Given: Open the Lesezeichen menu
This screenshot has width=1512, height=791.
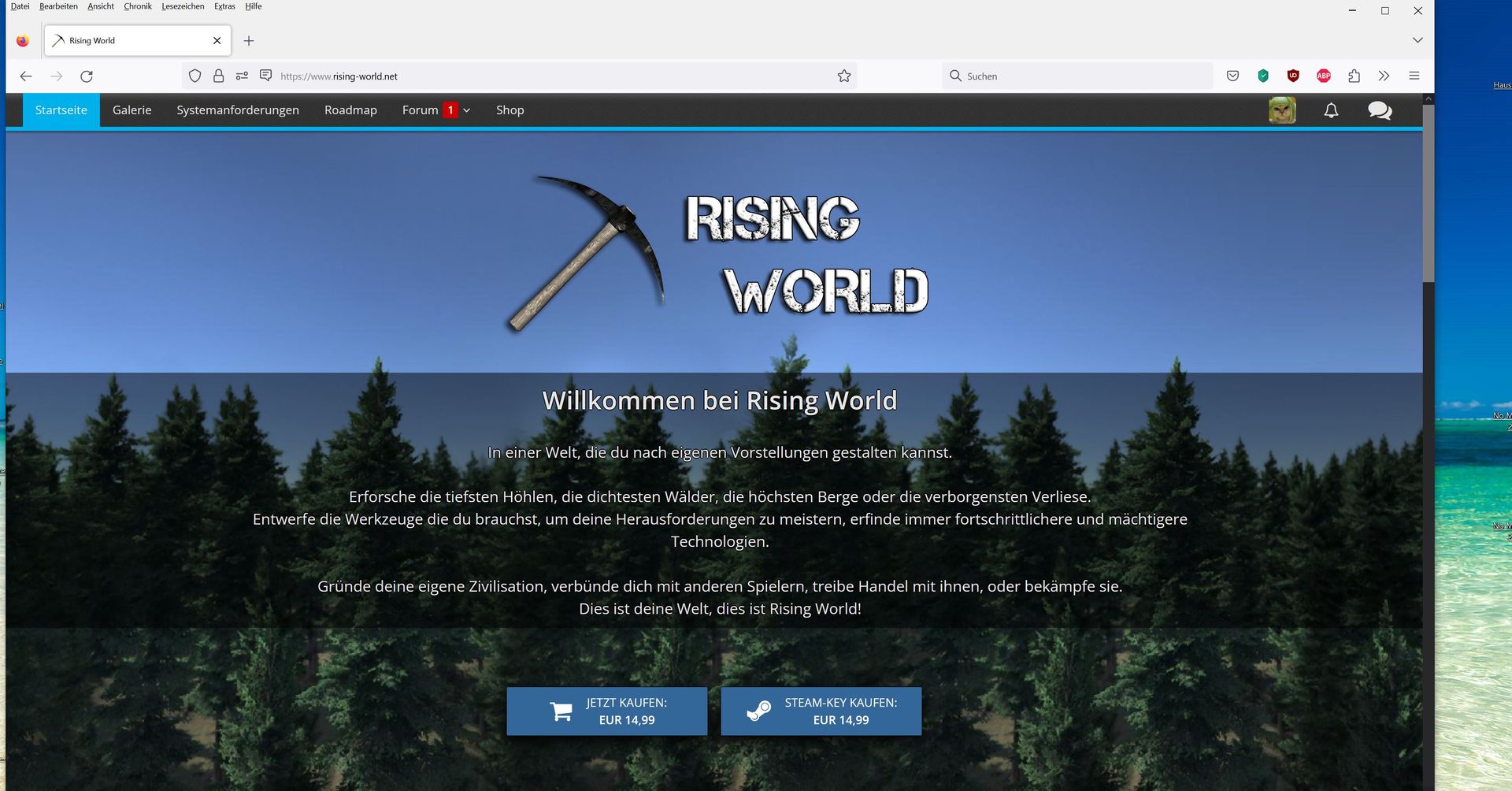Looking at the screenshot, I should [x=183, y=6].
